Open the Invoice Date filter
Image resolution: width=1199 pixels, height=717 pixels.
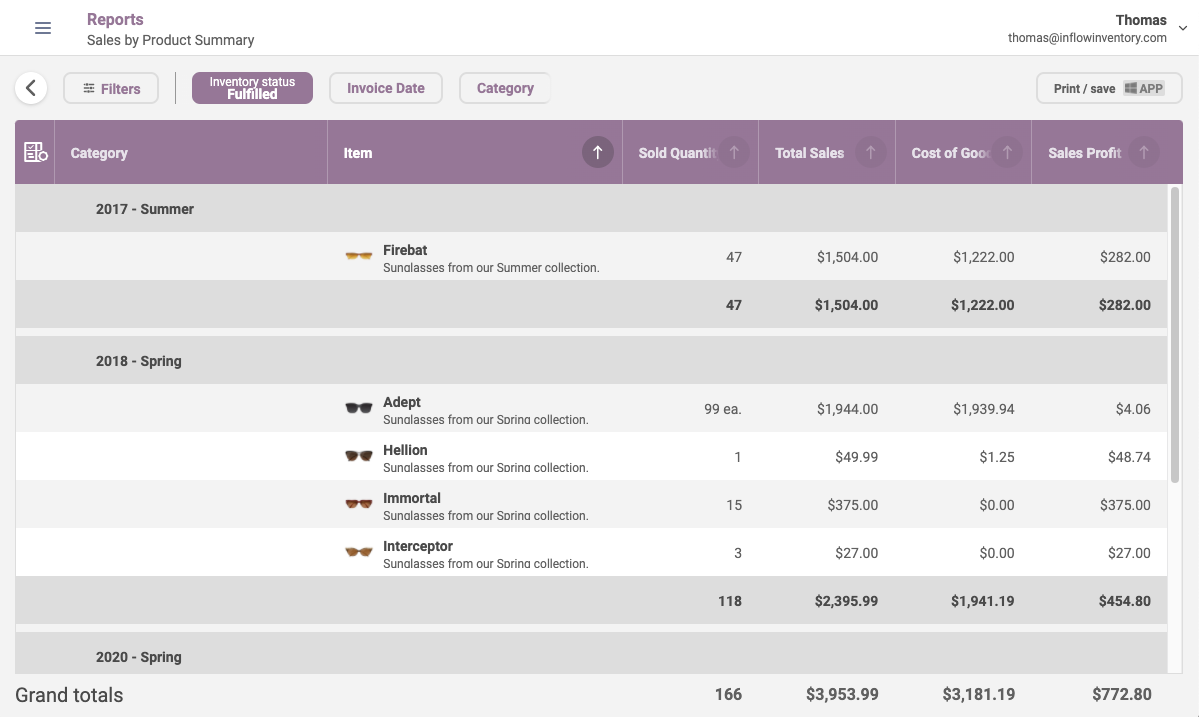click(386, 88)
